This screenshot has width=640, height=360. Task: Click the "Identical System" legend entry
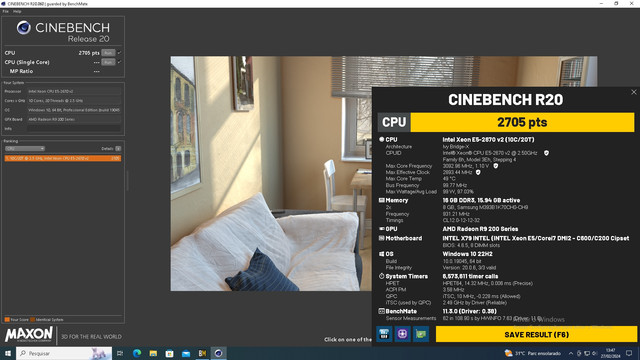(47, 320)
